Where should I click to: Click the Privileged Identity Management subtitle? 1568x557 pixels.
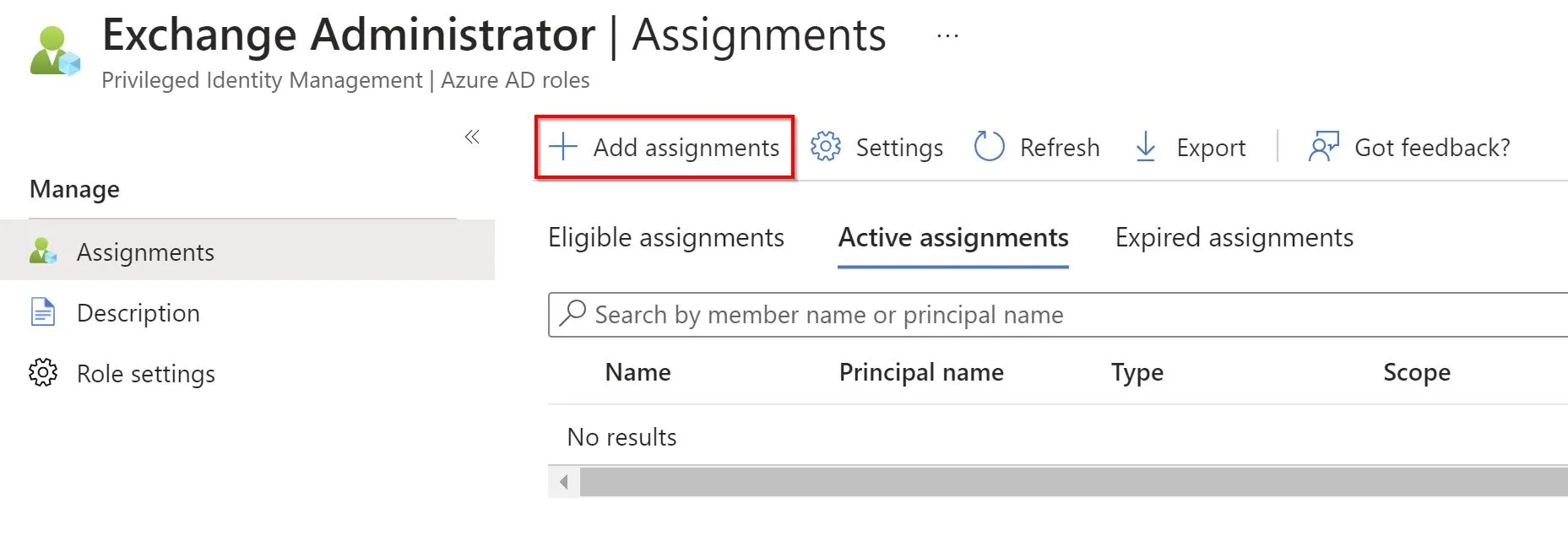point(345,80)
